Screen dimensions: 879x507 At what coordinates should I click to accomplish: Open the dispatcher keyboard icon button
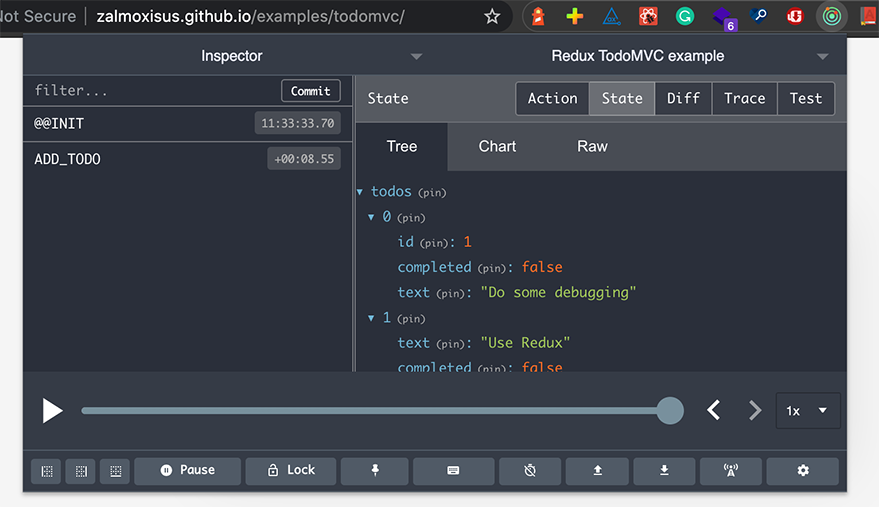(454, 471)
